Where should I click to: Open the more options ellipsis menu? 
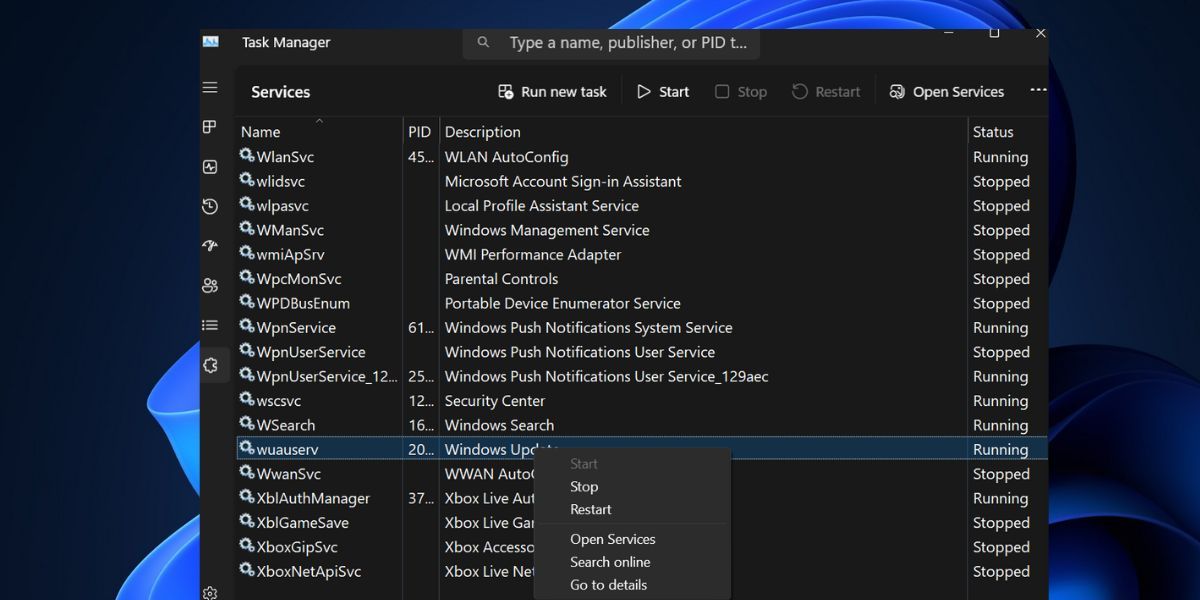click(1038, 90)
